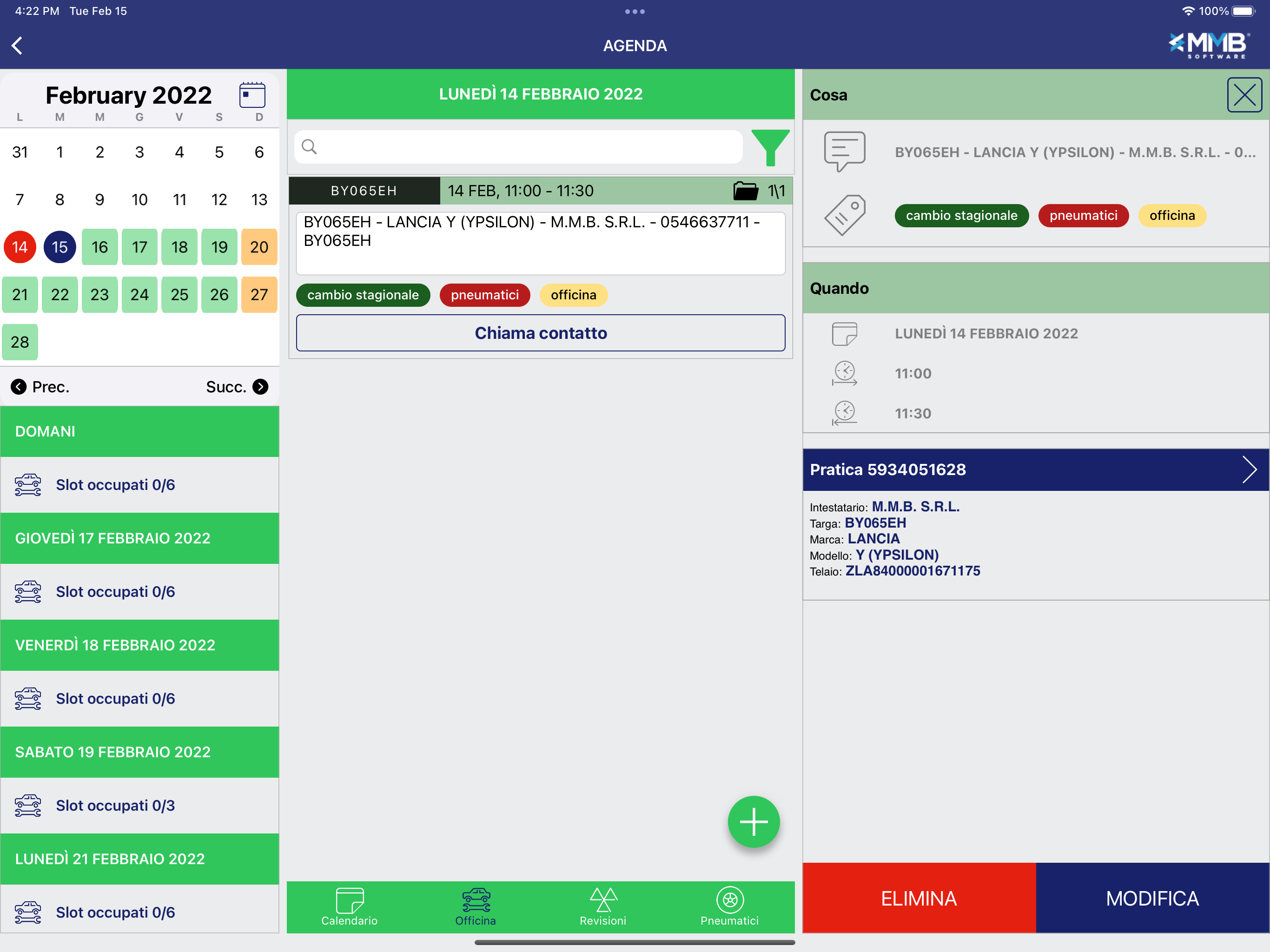
Task: Edit the appointment with MODIFICA
Action: click(1153, 898)
